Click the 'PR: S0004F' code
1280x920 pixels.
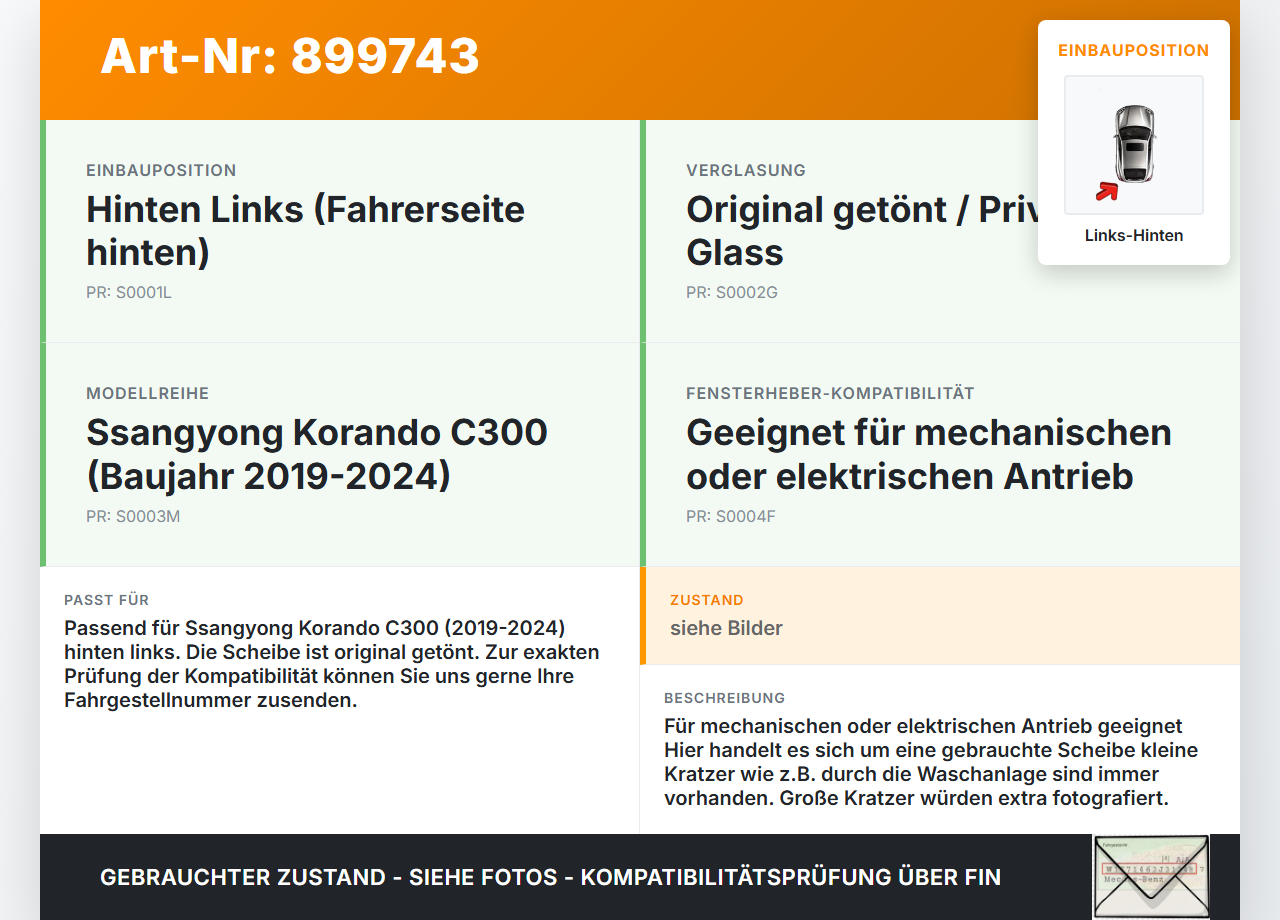[731, 517]
